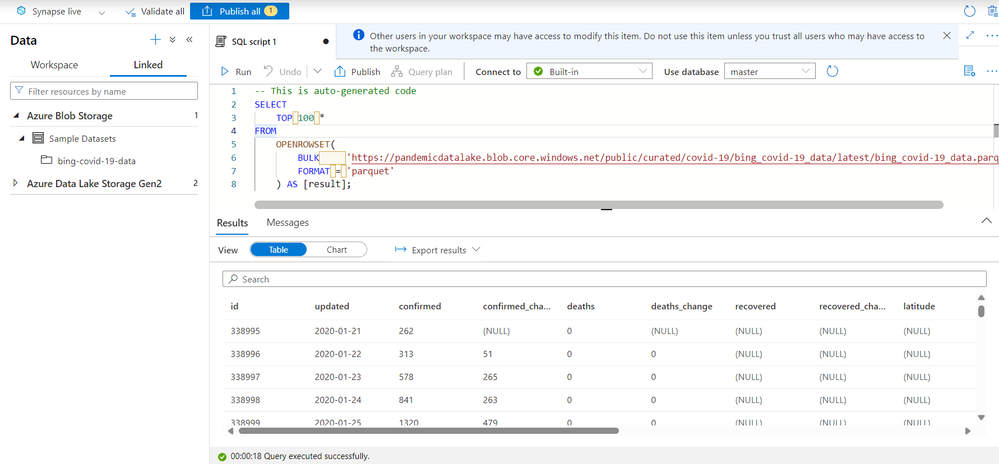Click the Synapse live icon
Image resolution: width=999 pixels, height=464 pixels.
[x=20, y=11]
